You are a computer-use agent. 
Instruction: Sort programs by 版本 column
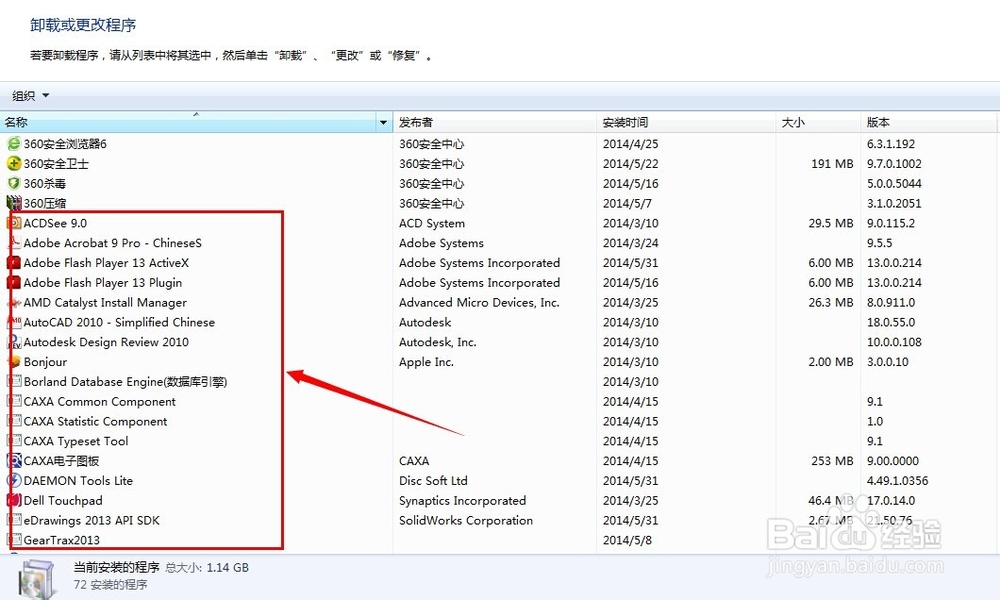[x=878, y=122]
